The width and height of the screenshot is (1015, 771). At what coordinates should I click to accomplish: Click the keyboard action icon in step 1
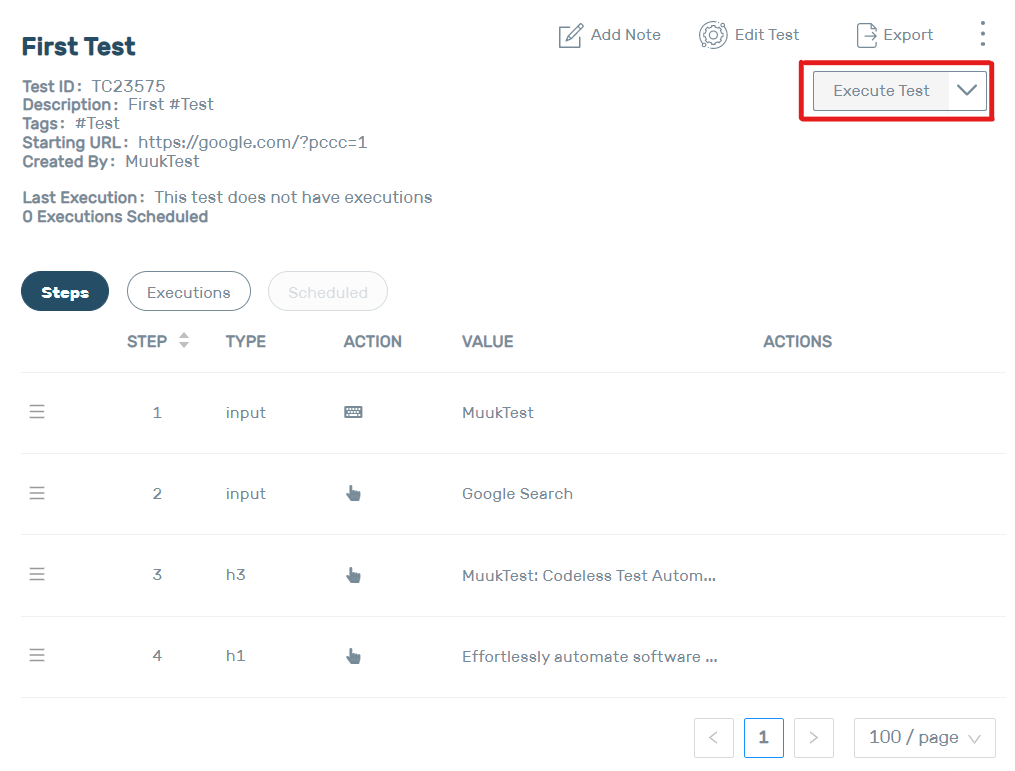click(353, 412)
